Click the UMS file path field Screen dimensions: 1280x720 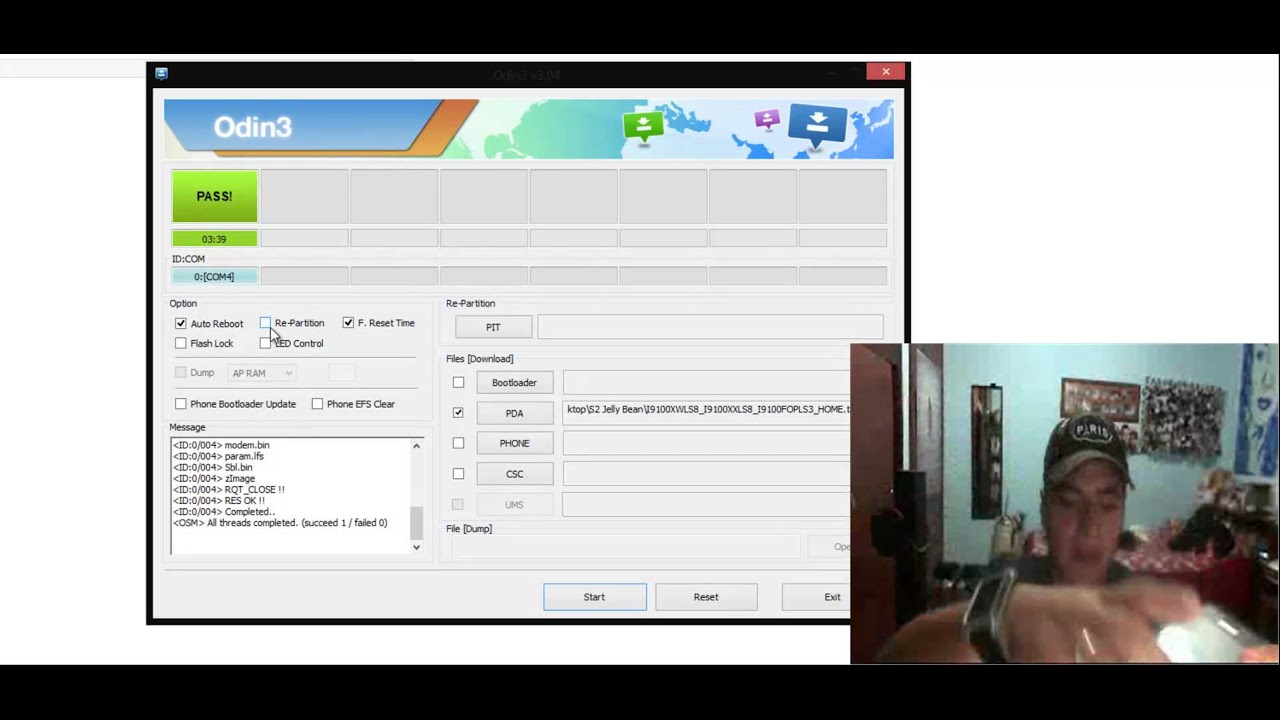[706, 504]
